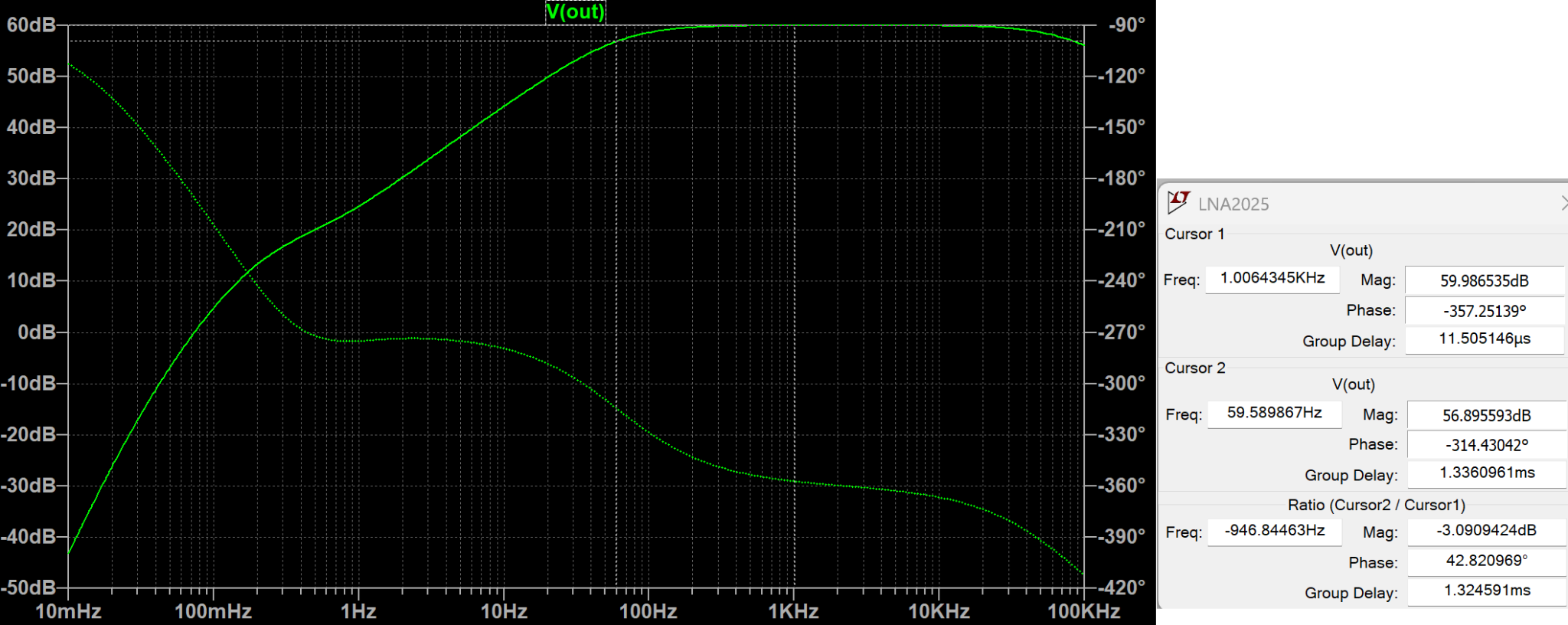Click the -90° right axis label
The width and height of the screenshot is (1568, 625).
tap(1126, 25)
